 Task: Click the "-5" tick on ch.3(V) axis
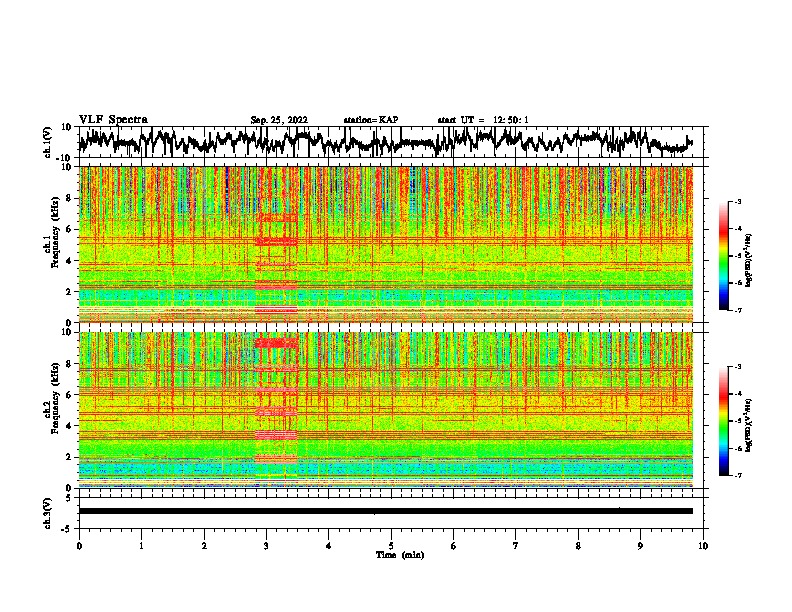[68, 529]
